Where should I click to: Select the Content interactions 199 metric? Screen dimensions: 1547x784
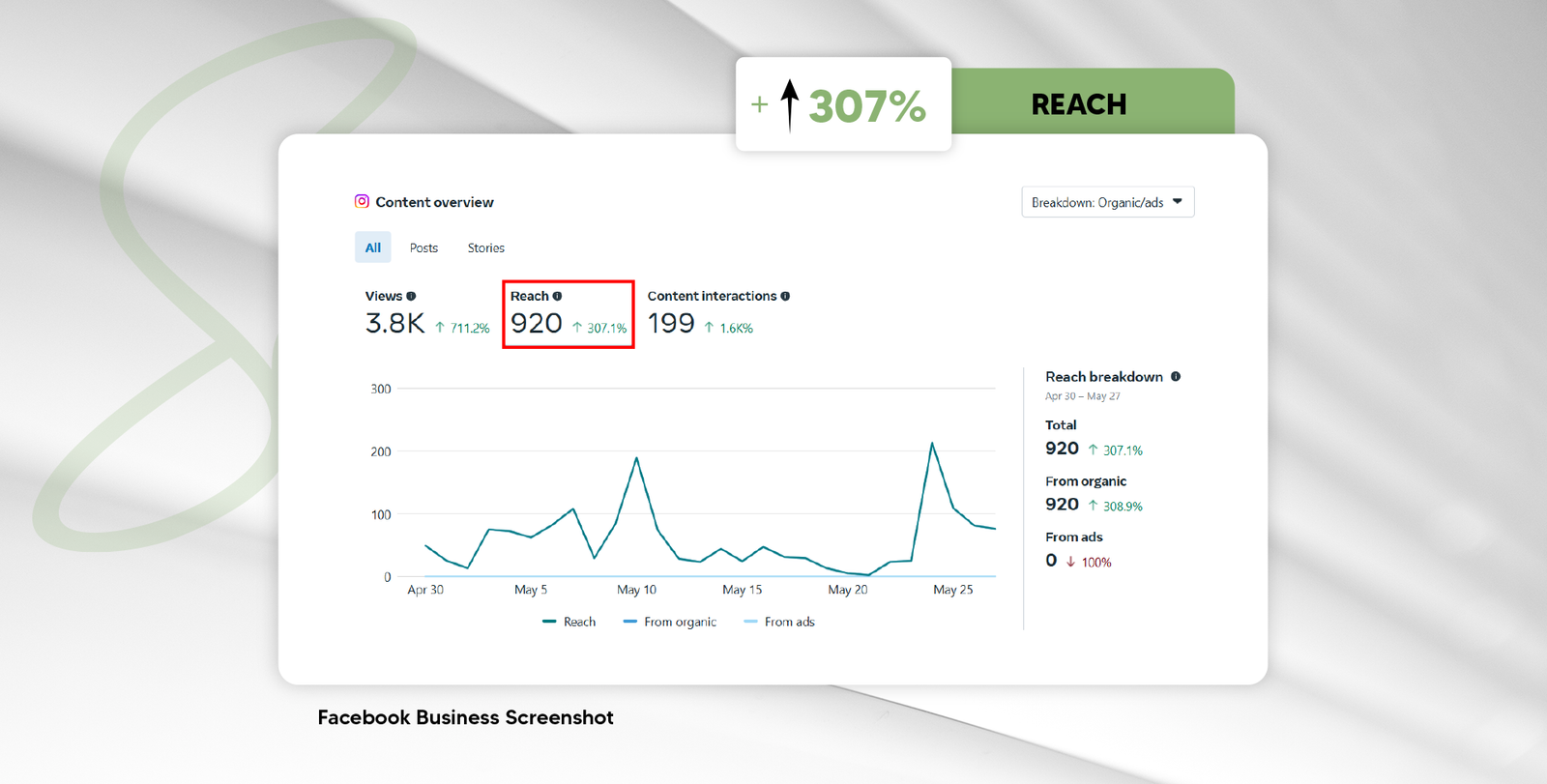point(671,323)
